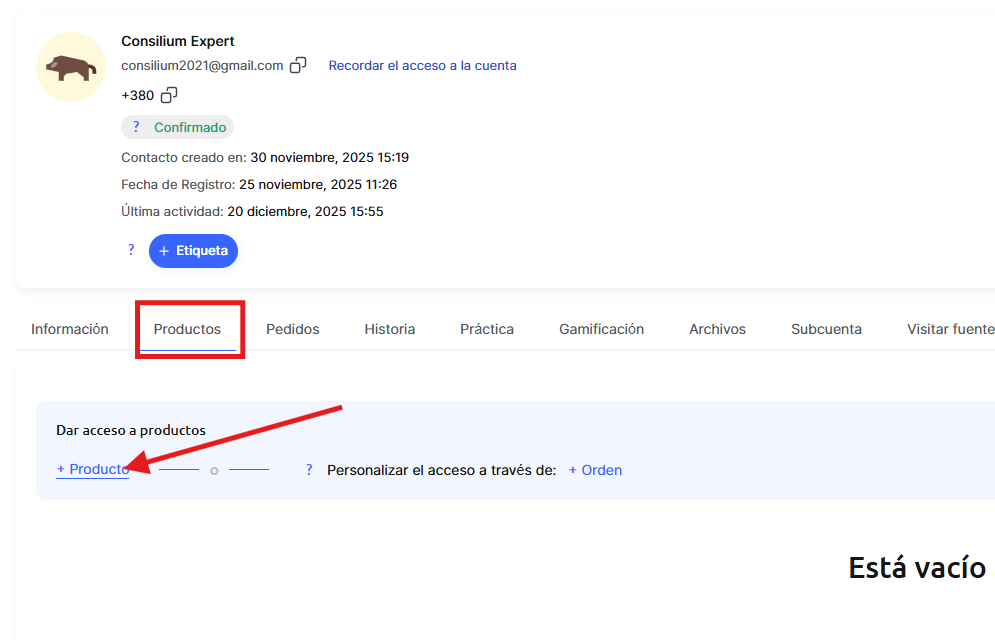Click the question mark beside Etiqueta button

pos(131,250)
